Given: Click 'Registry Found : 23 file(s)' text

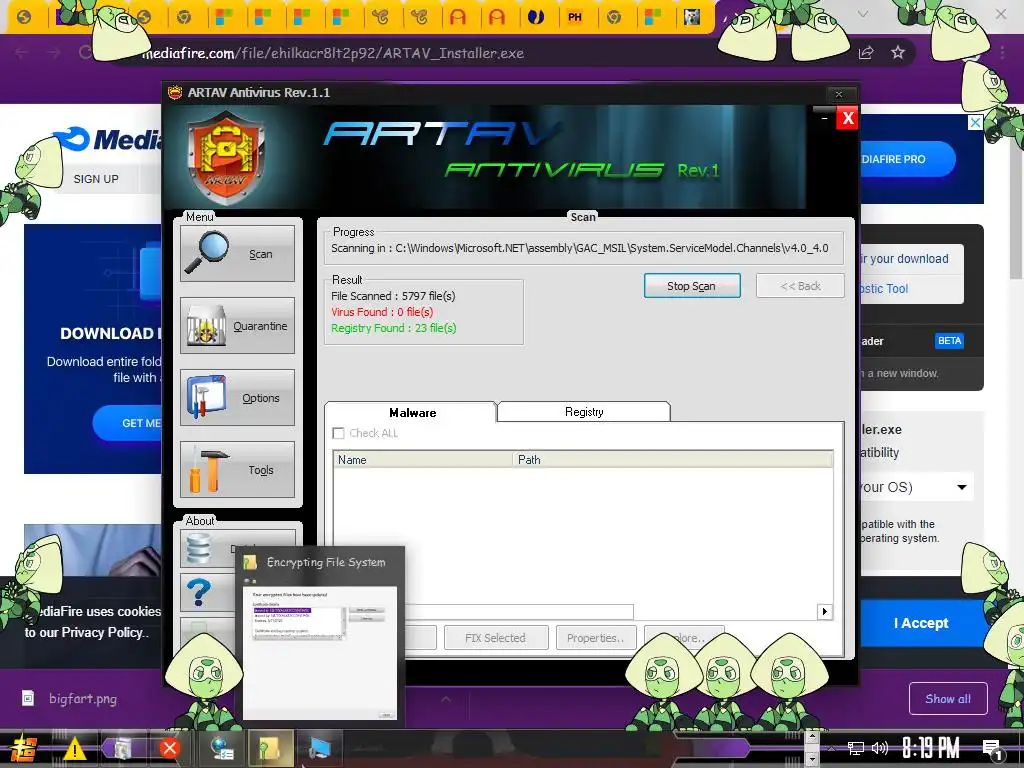Looking at the screenshot, I should 393,328.
